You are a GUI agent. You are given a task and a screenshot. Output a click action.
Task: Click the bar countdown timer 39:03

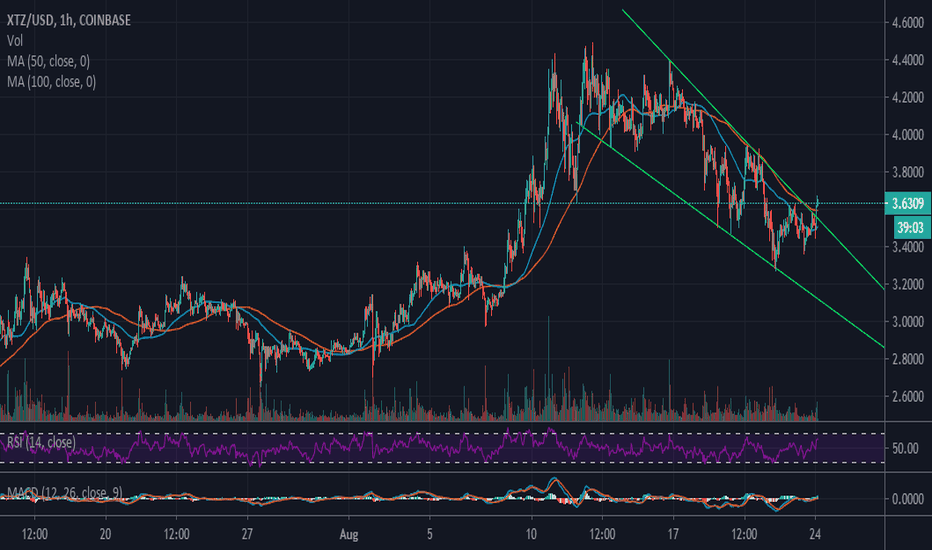910,227
